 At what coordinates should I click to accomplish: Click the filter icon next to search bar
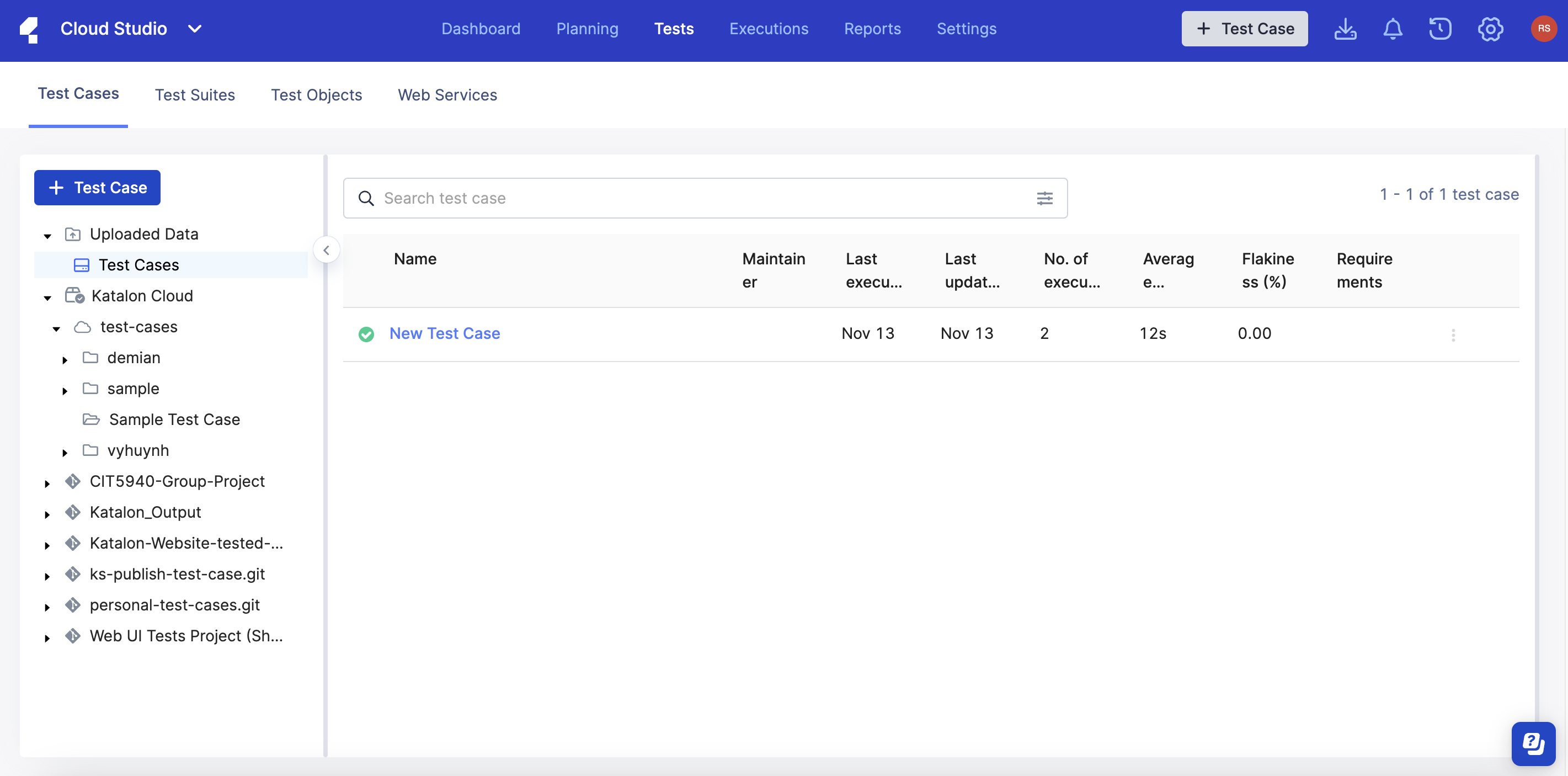tap(1044, 197)
